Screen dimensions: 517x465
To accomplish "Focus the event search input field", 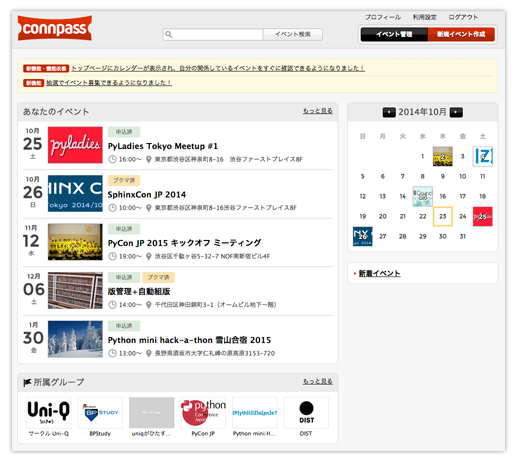I will pos(213,34).
